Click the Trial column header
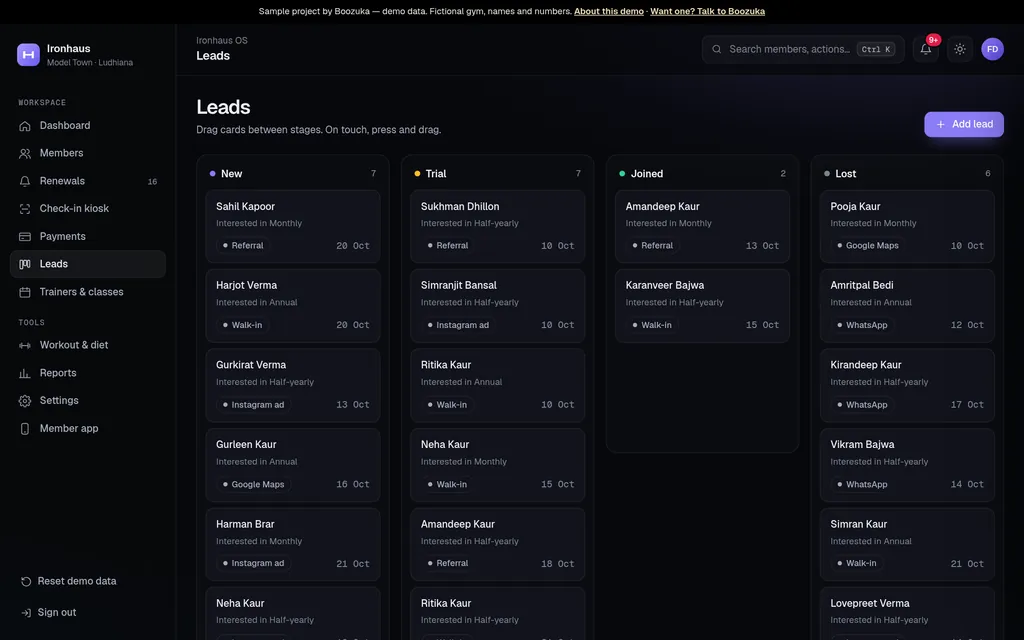1024x640 pixels. click(x=498, y=174)
